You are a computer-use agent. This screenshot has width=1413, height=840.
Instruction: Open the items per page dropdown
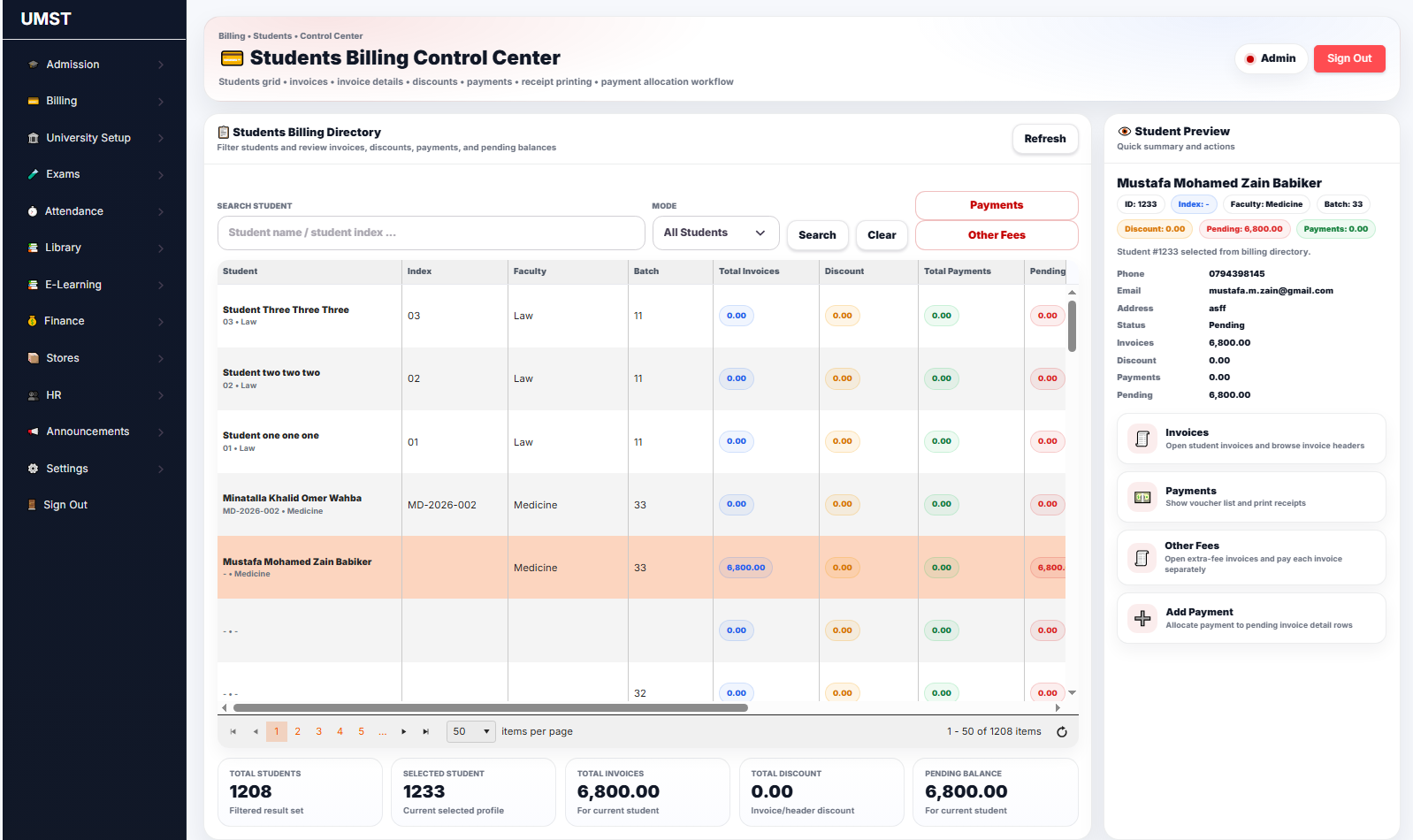471,731
